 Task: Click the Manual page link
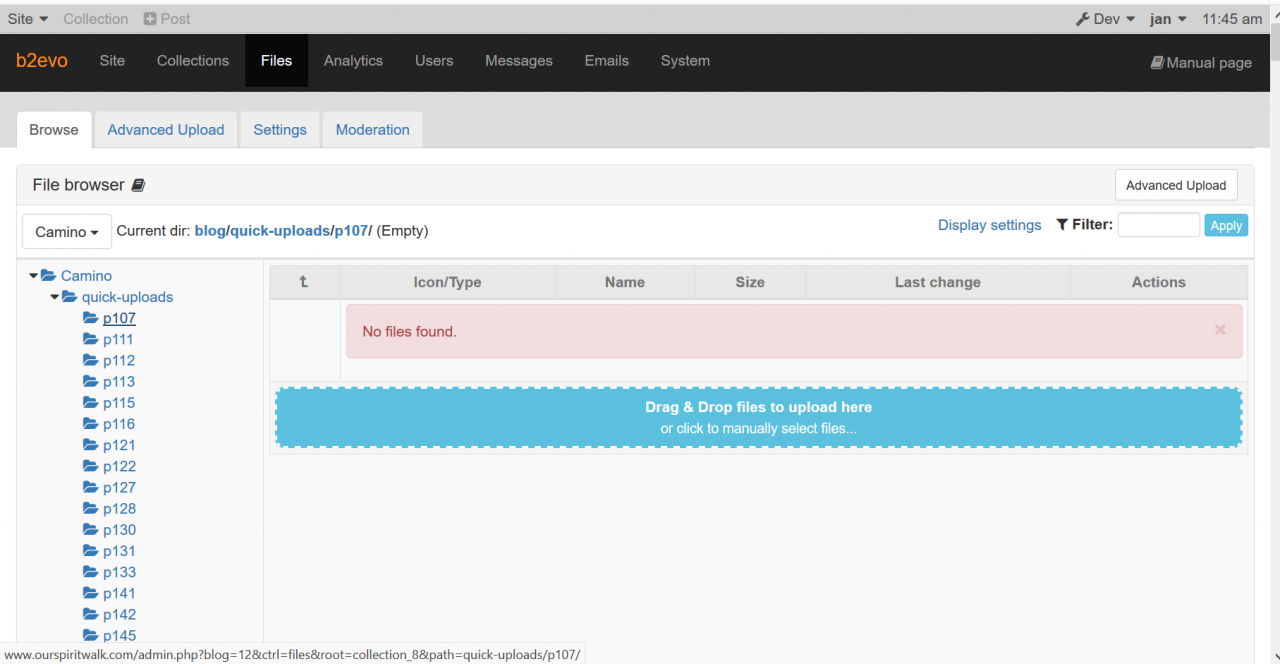[1201, 62]
